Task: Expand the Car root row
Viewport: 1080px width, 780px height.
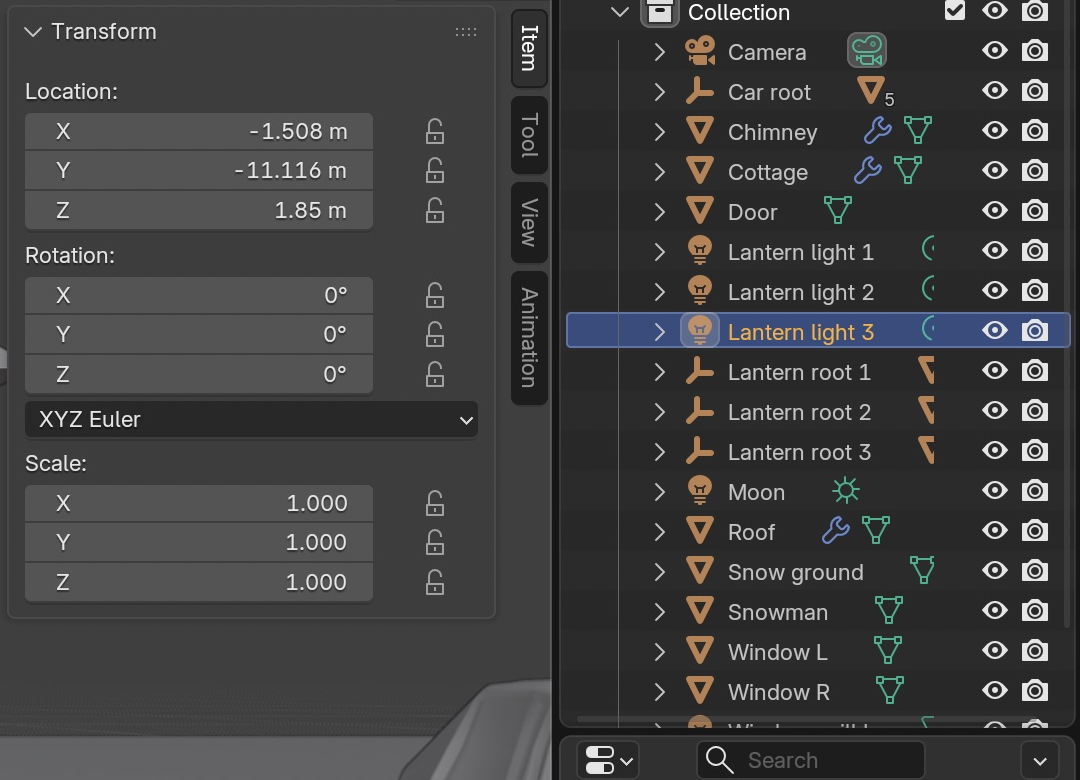Action: [659, 92]
